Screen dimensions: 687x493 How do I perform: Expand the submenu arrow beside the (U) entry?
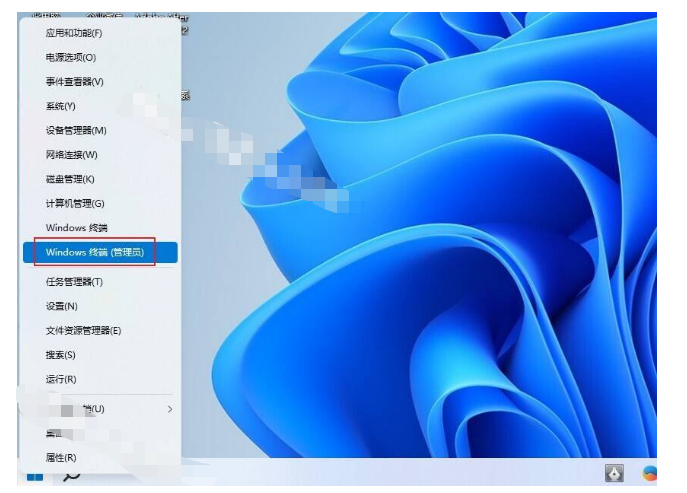(x=169, y=409)
